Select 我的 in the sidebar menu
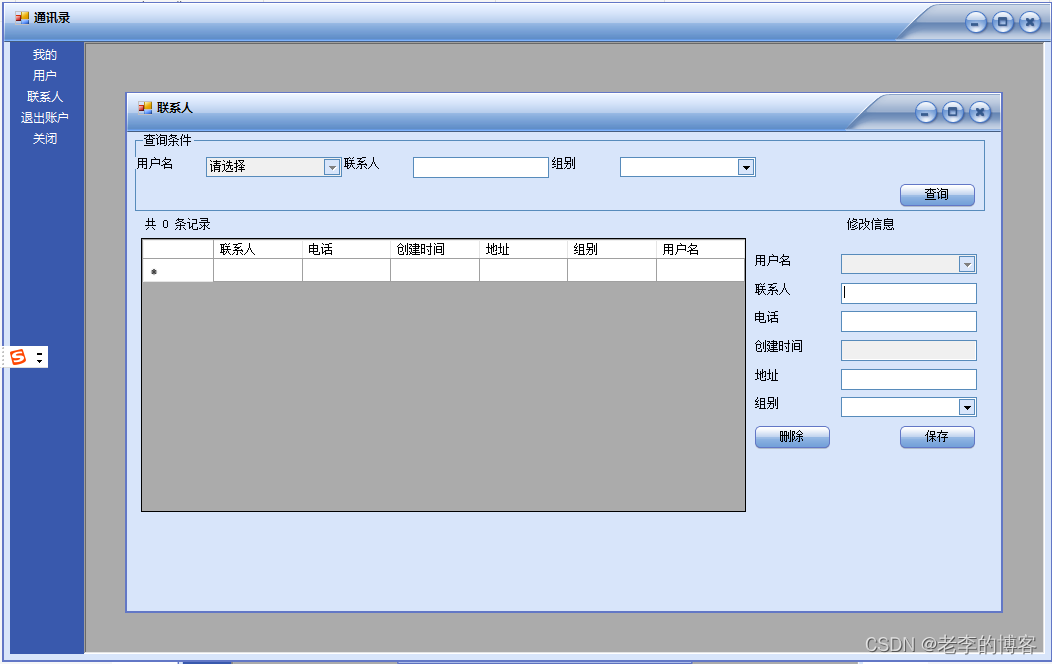This screenshot has width=1052, height=664. tap(44, 54)
